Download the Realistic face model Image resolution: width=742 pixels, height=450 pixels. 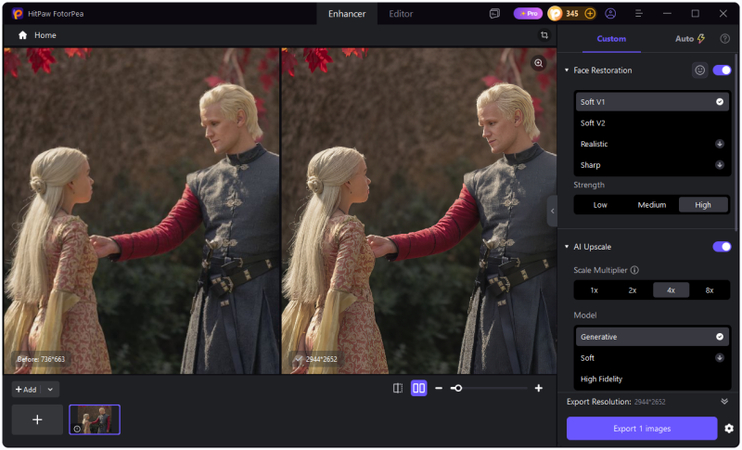click(x=719, y=144)
